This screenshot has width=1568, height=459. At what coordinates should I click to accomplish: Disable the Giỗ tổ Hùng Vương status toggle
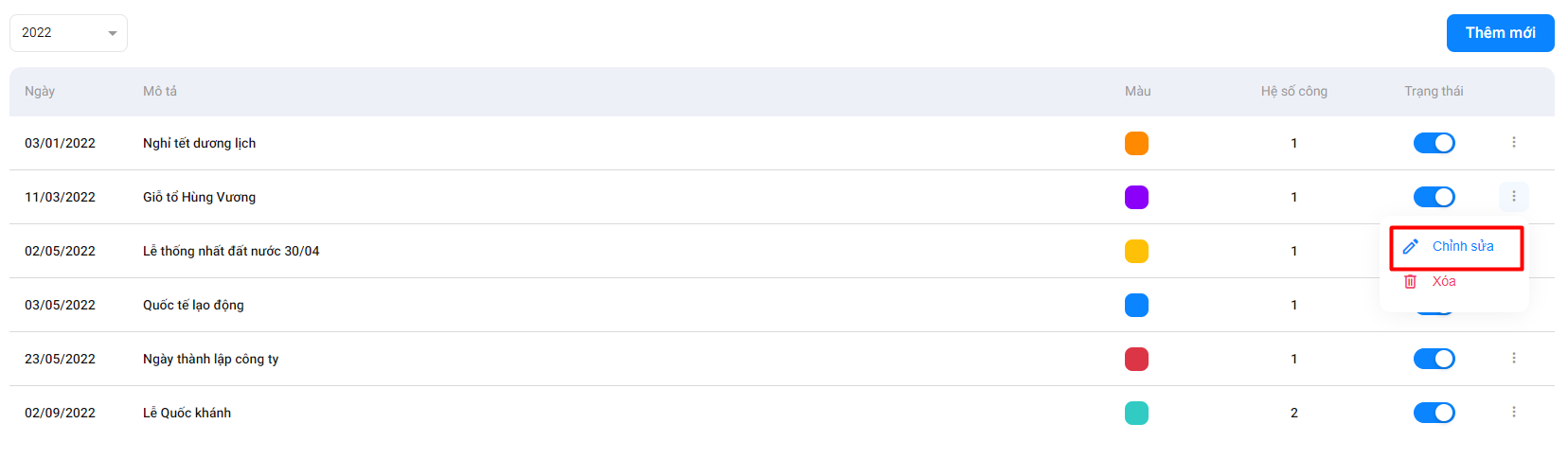point(1434,197)
